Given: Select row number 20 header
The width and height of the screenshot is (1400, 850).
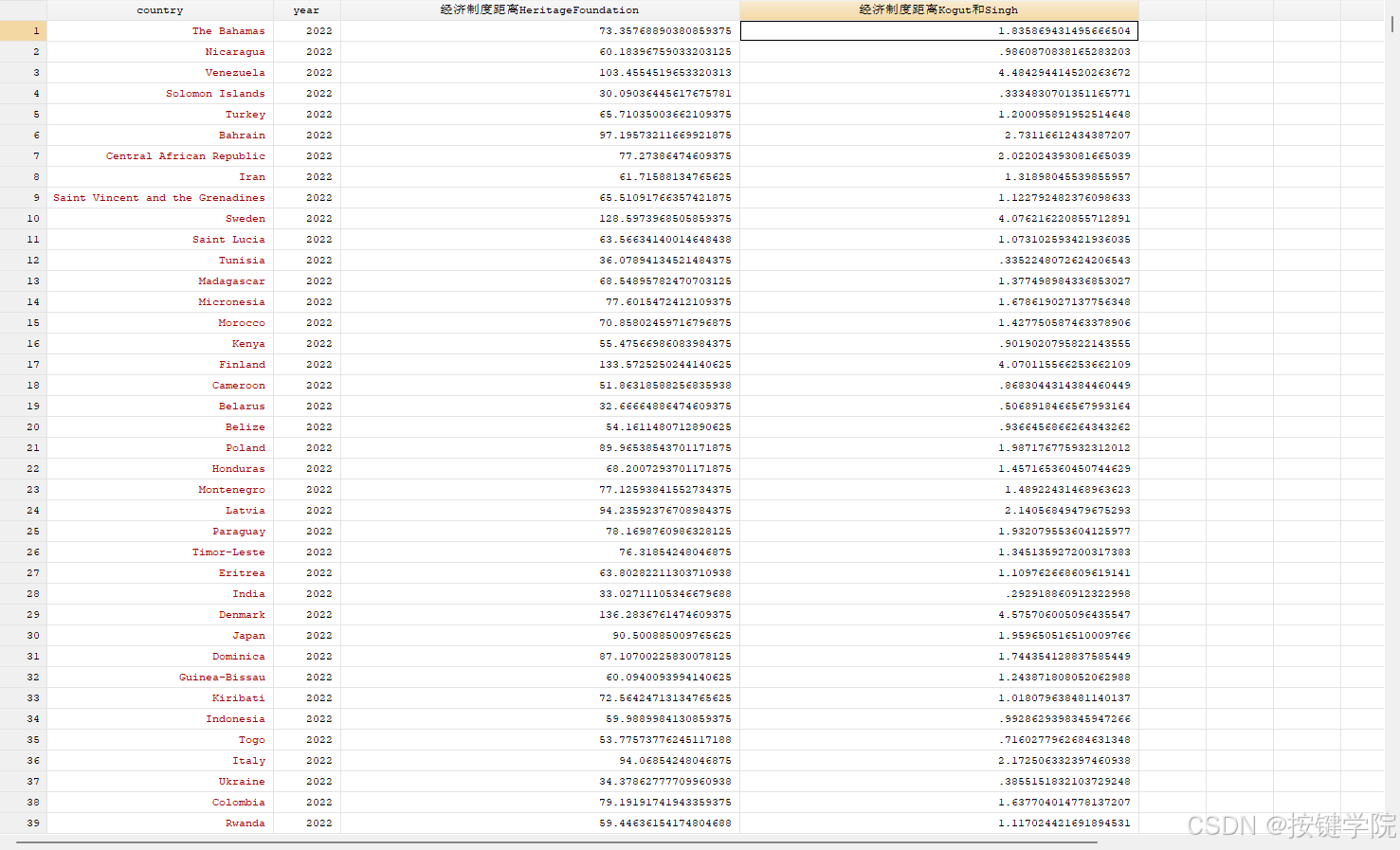Looking at the screenshot, I should [24, 427].
